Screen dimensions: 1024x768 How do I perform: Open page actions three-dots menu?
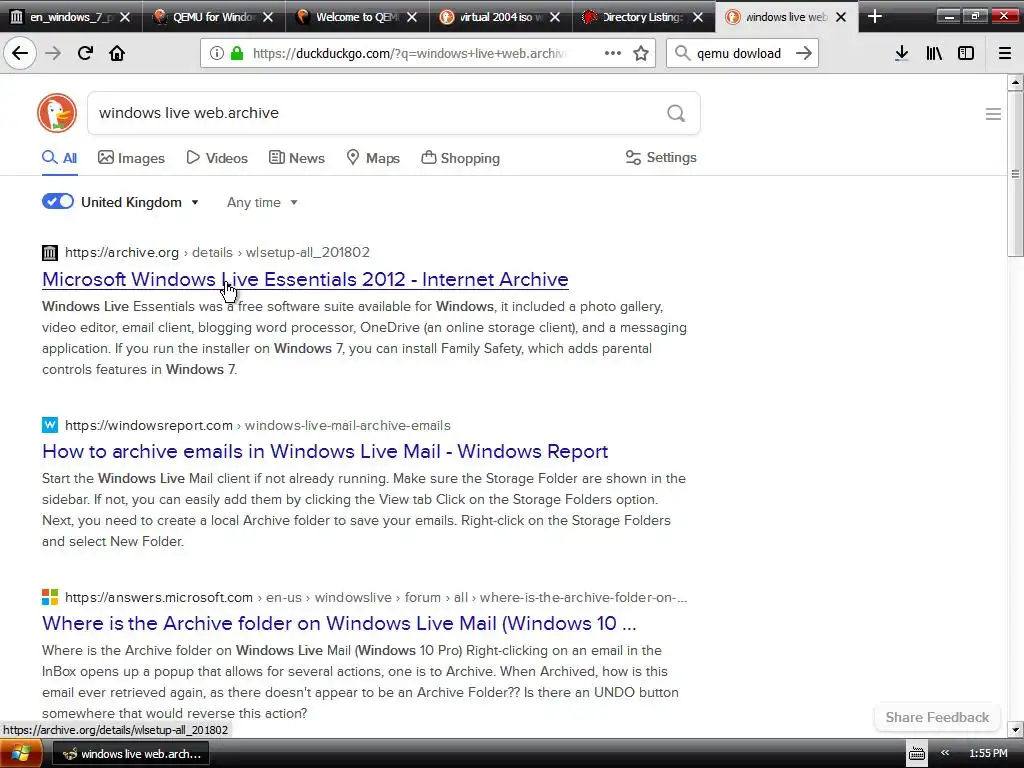[613, 53]
